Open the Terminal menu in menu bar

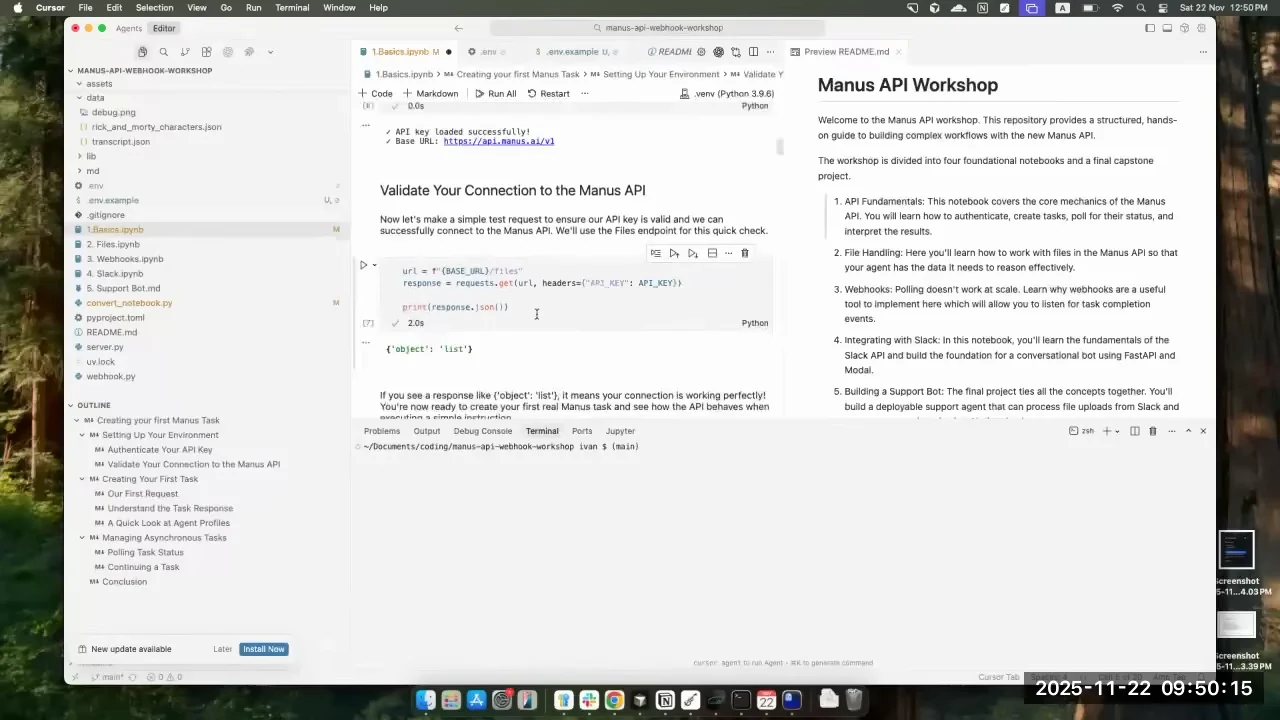(292, 7)
